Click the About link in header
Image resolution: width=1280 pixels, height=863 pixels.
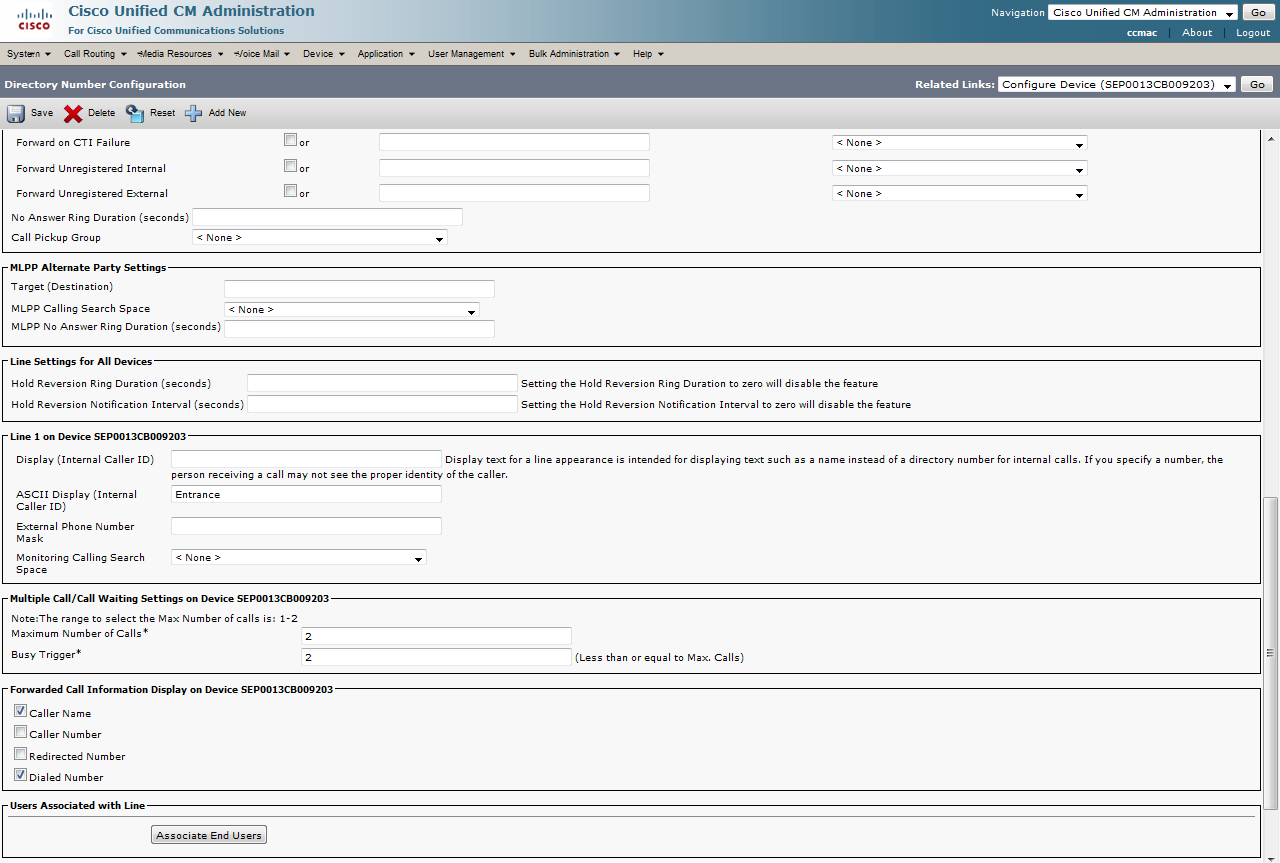tap(1197, 33)
